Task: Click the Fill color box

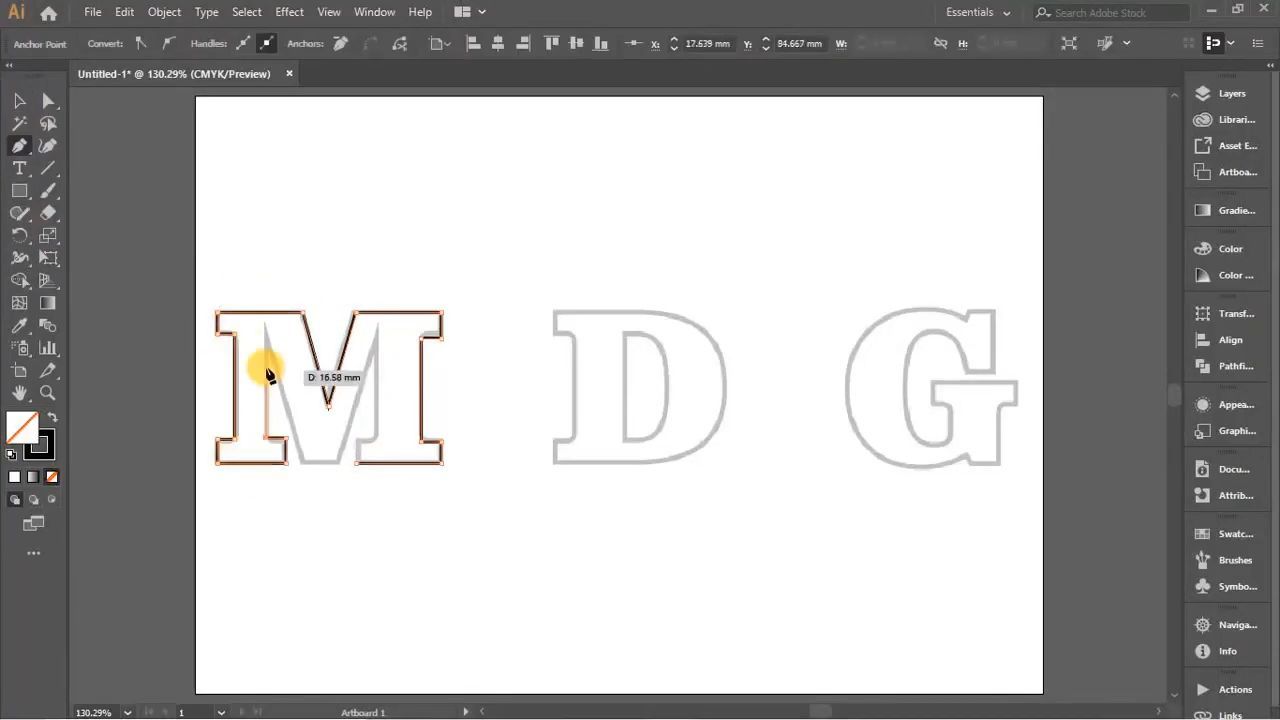Action: [x=21, y=428]
